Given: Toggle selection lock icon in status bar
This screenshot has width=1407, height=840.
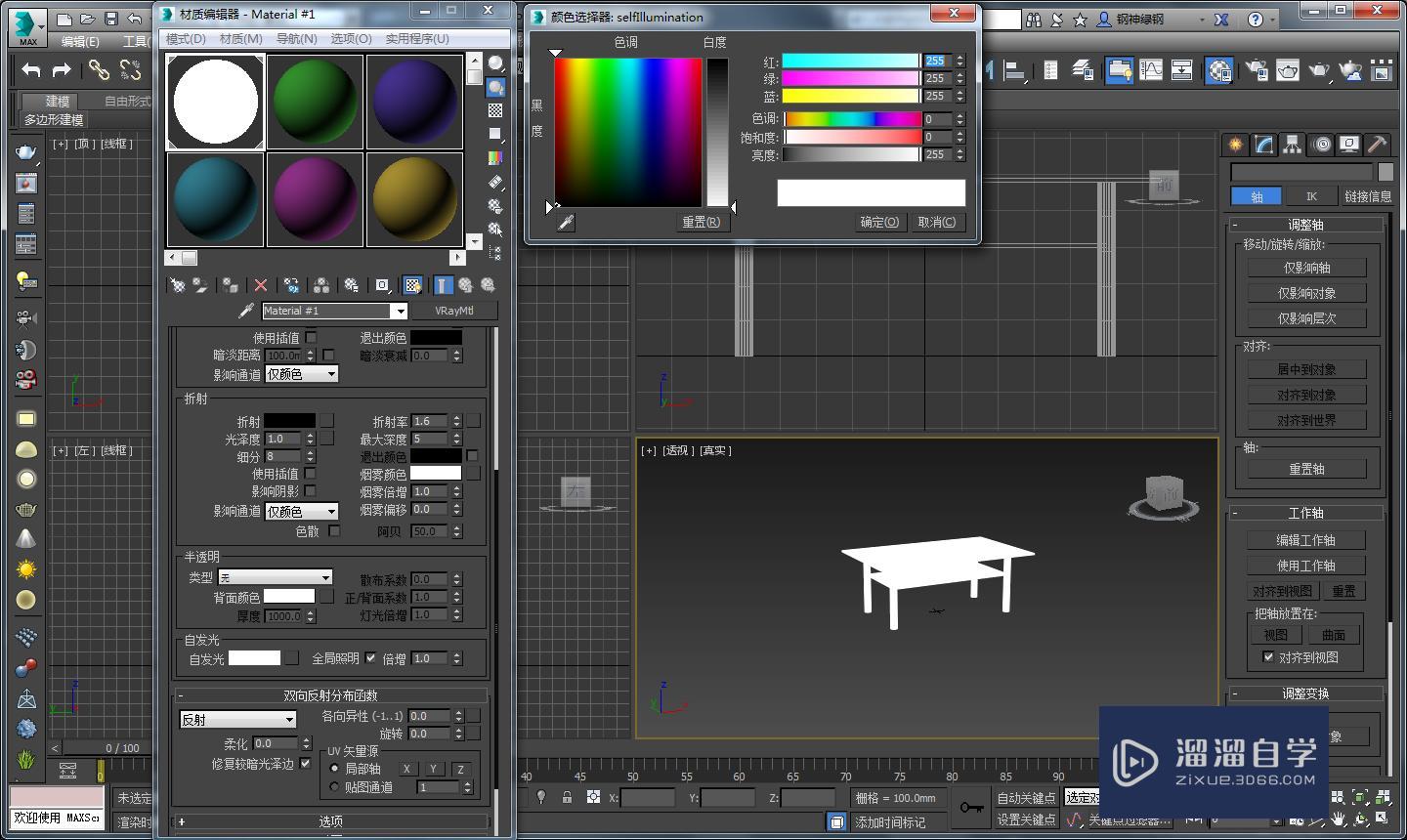Looking at the screenshot, I should click(567, 797).
